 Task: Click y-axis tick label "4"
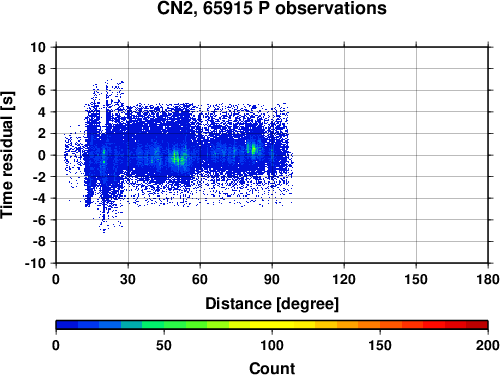[x=42, y=112]
